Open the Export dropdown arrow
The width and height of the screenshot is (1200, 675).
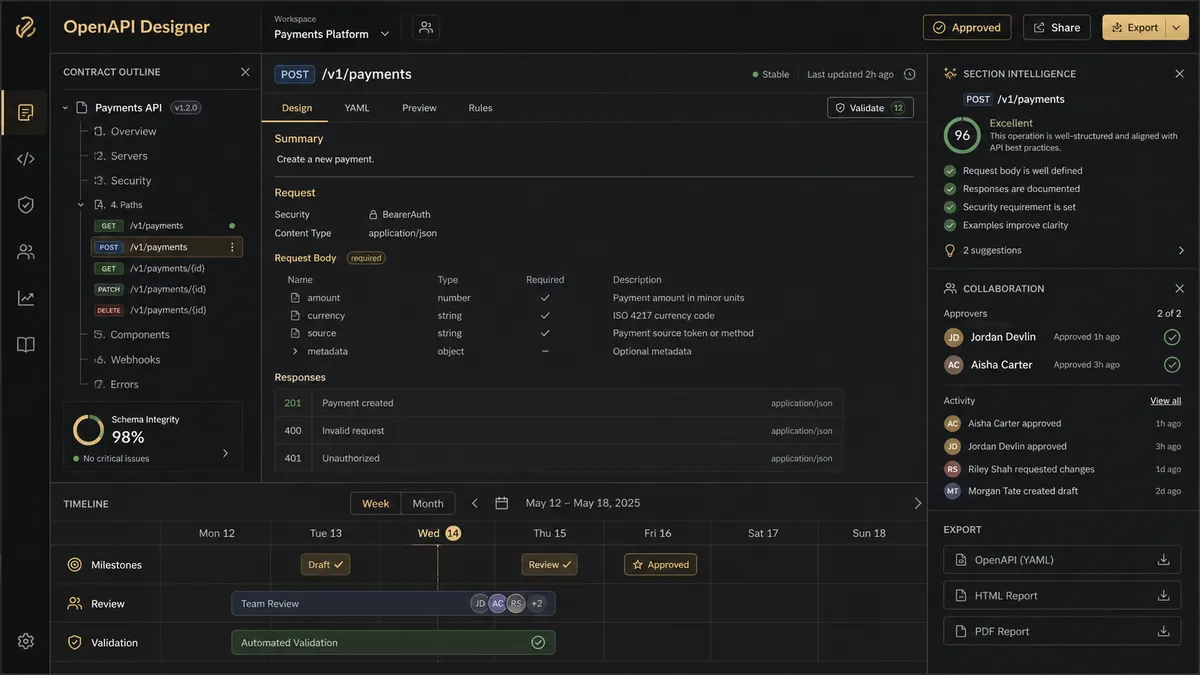coord(1176,27)
